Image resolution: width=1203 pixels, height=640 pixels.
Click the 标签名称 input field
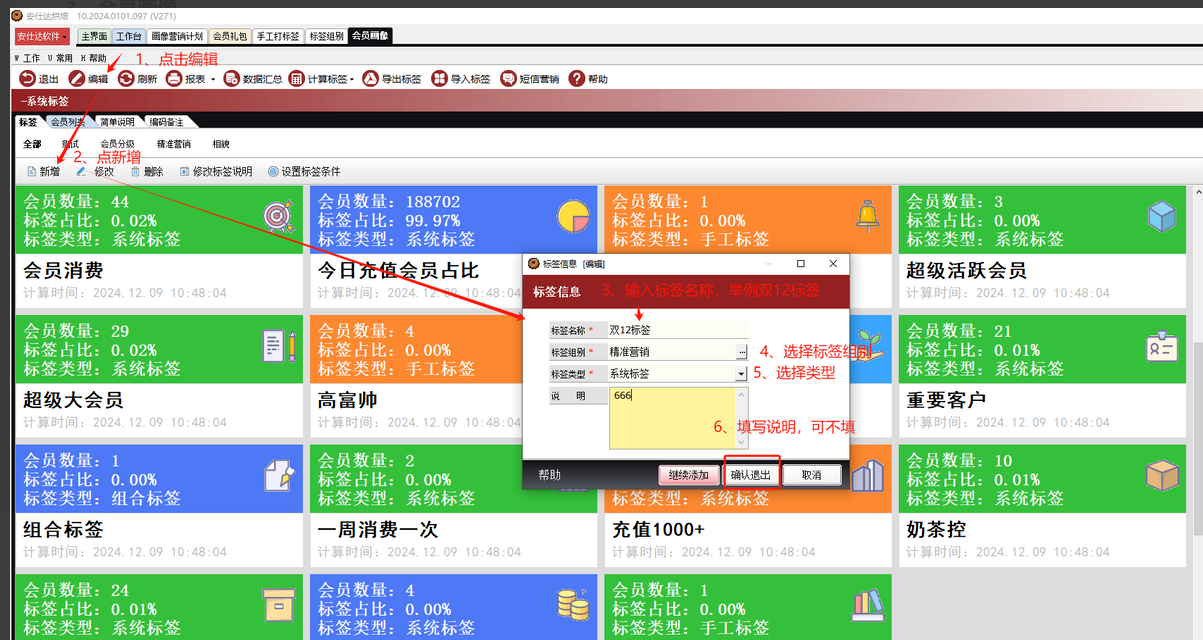pos(677,330)
